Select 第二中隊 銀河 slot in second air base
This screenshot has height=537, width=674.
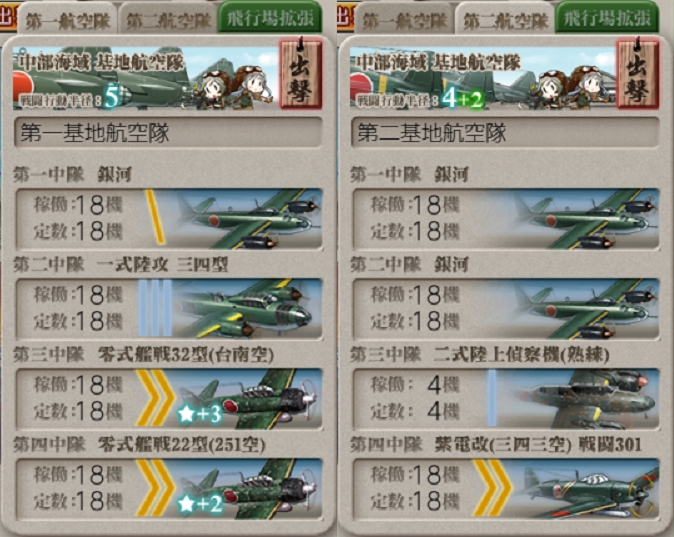(x=506, y=309)
